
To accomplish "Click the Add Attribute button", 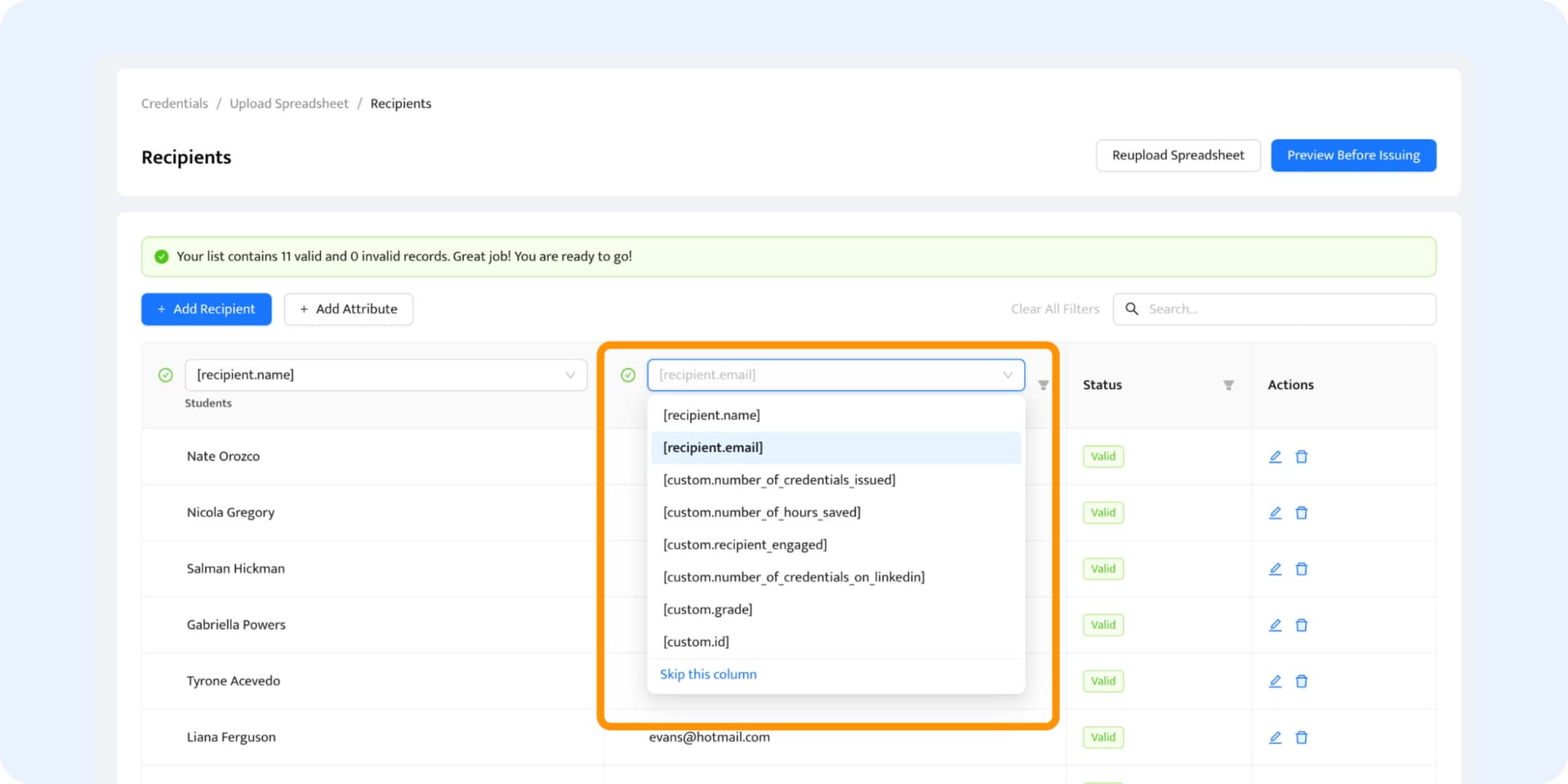I will click(349, 310).
